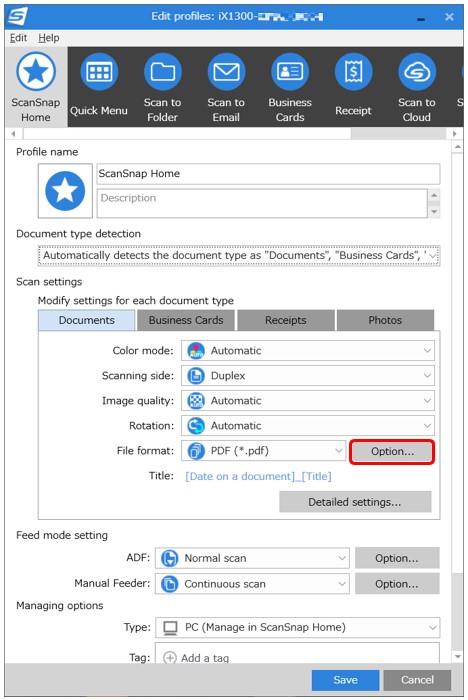The height and width of the screenshot is (700, 468).
Task: Open the Edit menu
Action: (18, 38)
